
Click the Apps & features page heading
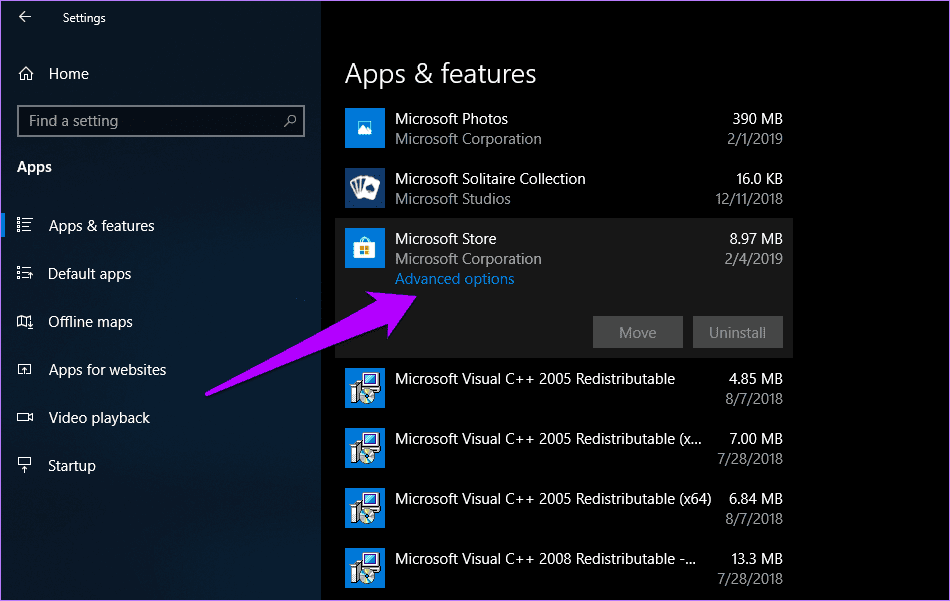(440, 74)
